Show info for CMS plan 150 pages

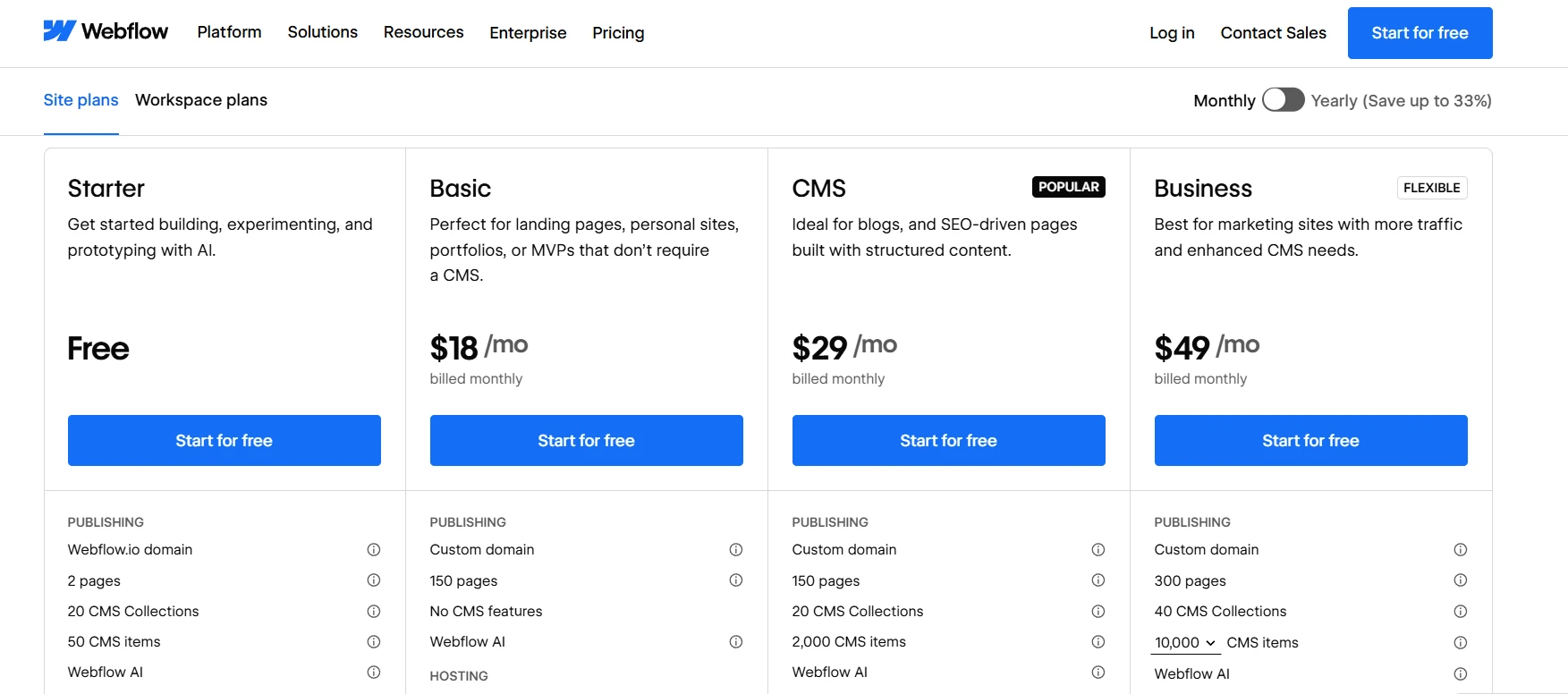click(1098, 580)
